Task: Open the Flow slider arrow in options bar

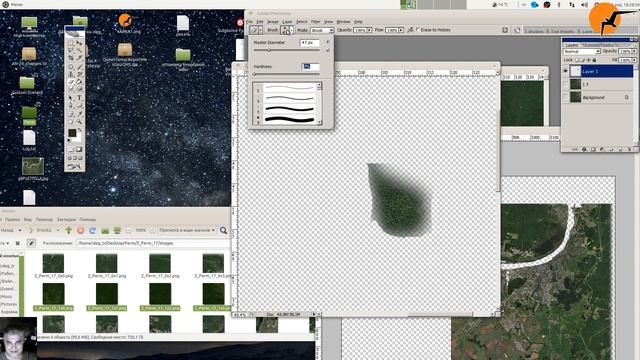Action: [401, 30]
